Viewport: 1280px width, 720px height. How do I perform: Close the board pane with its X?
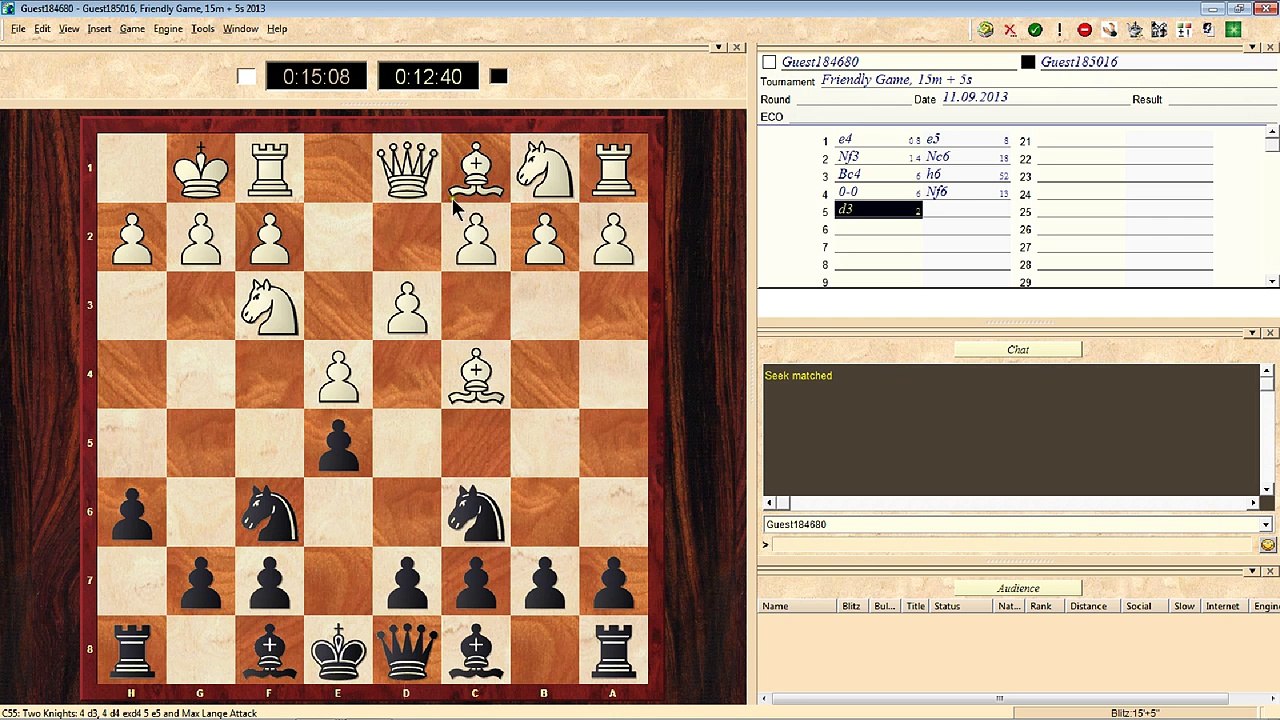(x=737, y=47)
